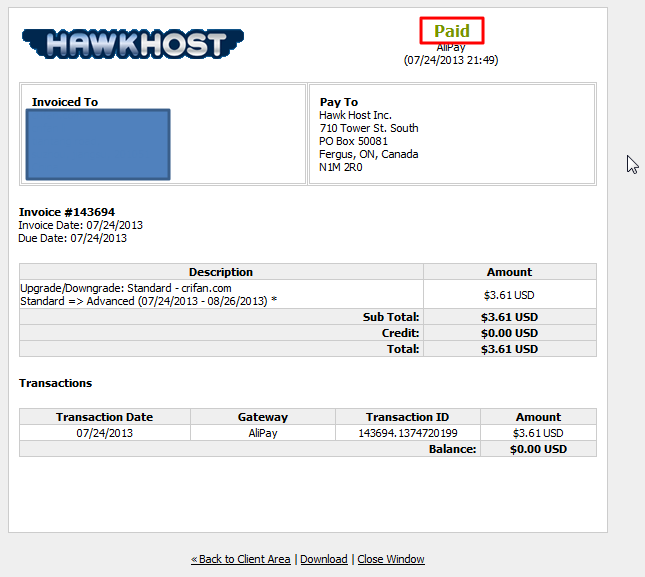Image resolution: width=645 pixels, height=577 pixels.
Task: Open the Download link
Action: pos(324,559)
